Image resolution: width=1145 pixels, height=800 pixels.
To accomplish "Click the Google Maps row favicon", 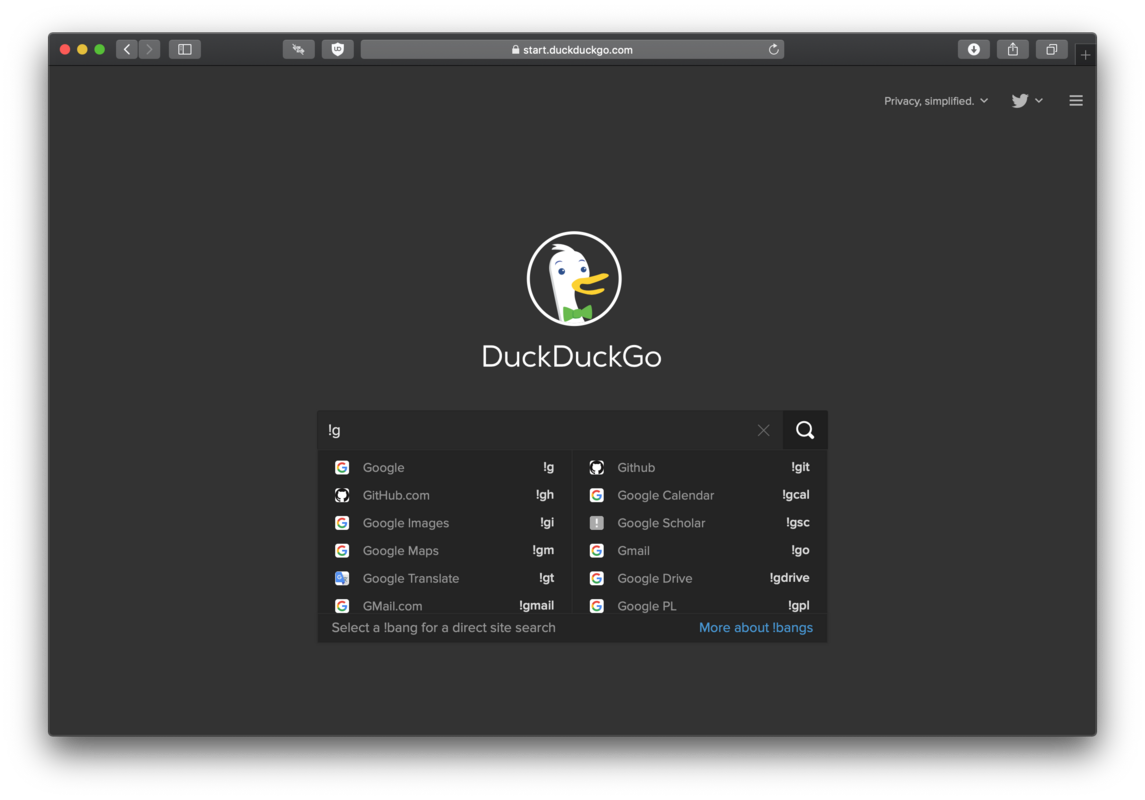I will click(x=342, y=550).
